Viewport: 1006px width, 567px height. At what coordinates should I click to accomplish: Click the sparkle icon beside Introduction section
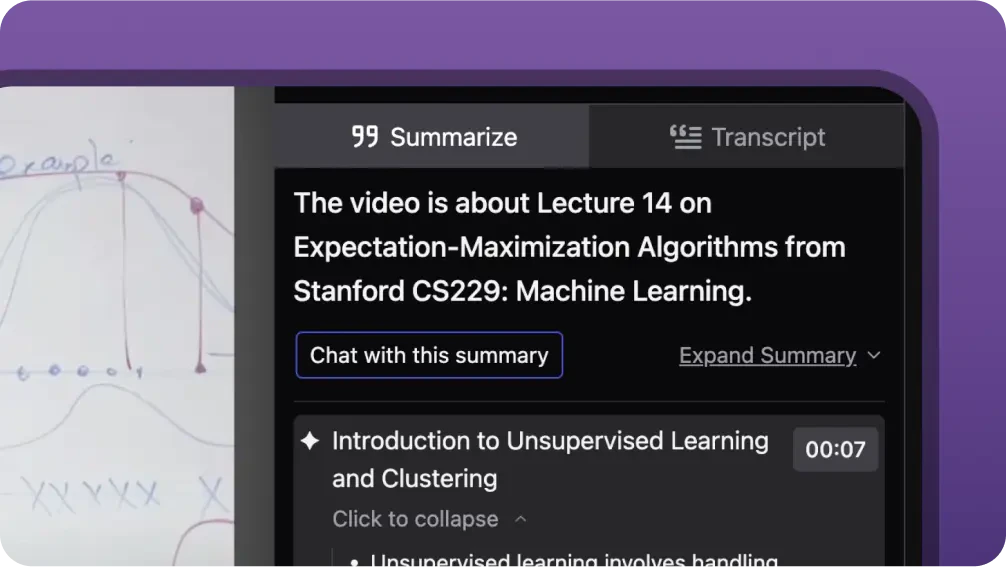310,441
